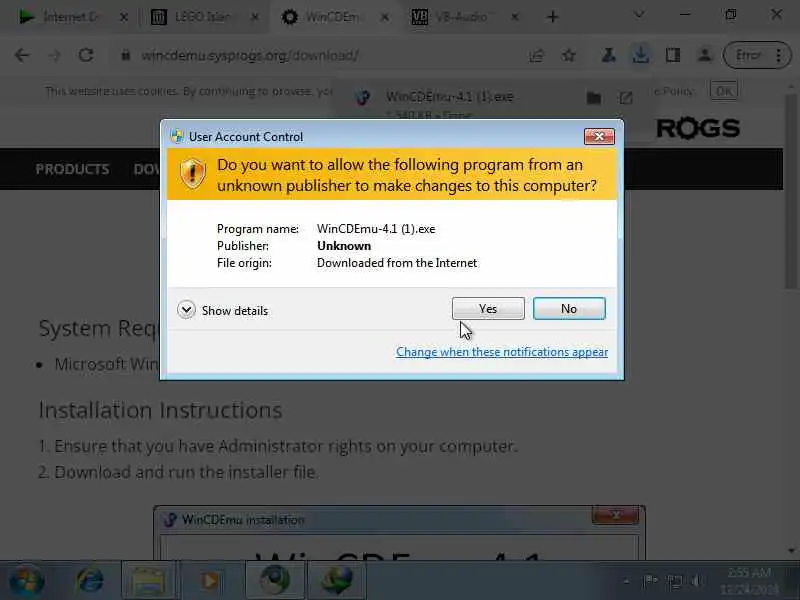
Task: Open the media player taskbar icon
Action: [210, 581]
